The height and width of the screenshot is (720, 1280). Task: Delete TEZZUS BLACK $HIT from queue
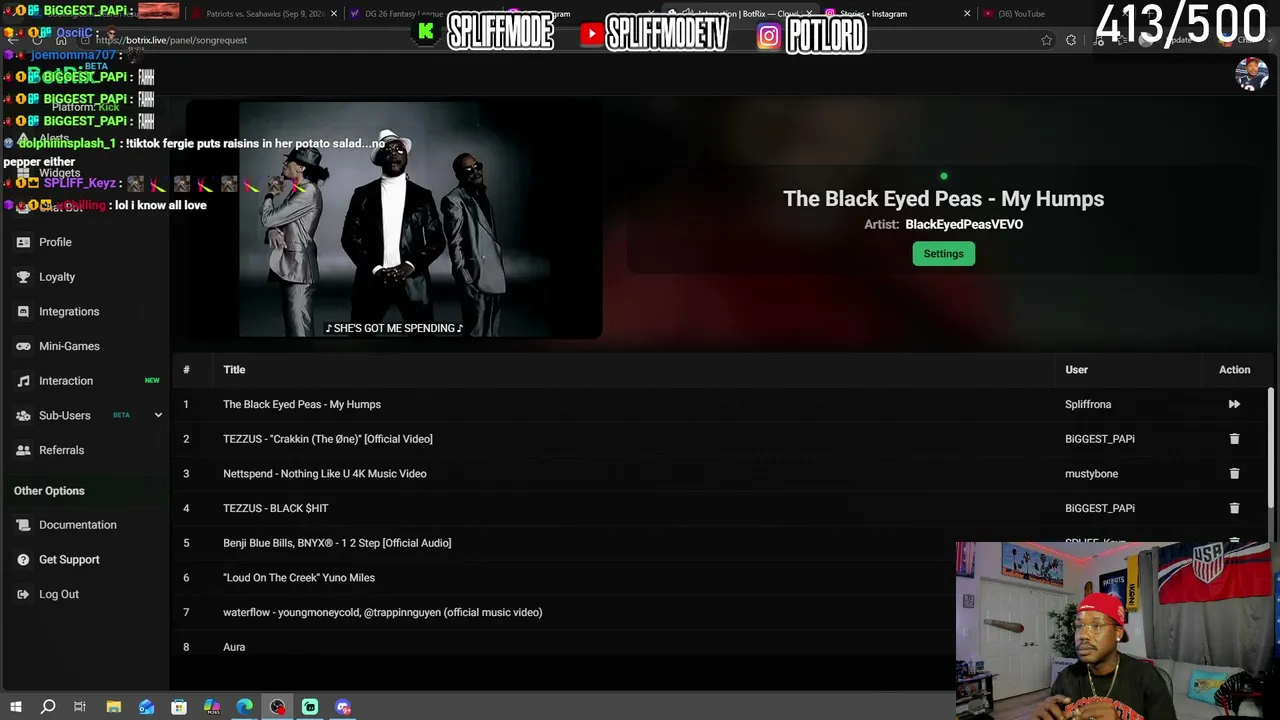click(x=1234, y=508)
